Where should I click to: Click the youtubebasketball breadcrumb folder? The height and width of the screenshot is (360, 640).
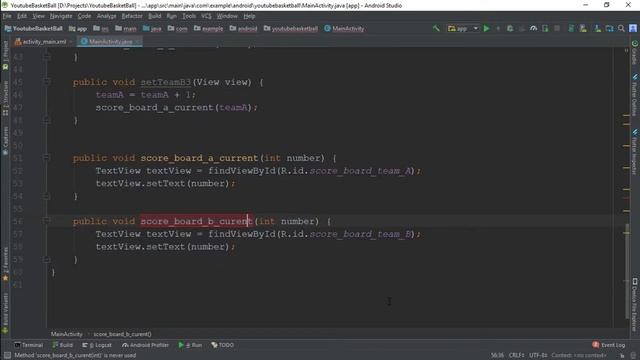(x=291, y=29)
